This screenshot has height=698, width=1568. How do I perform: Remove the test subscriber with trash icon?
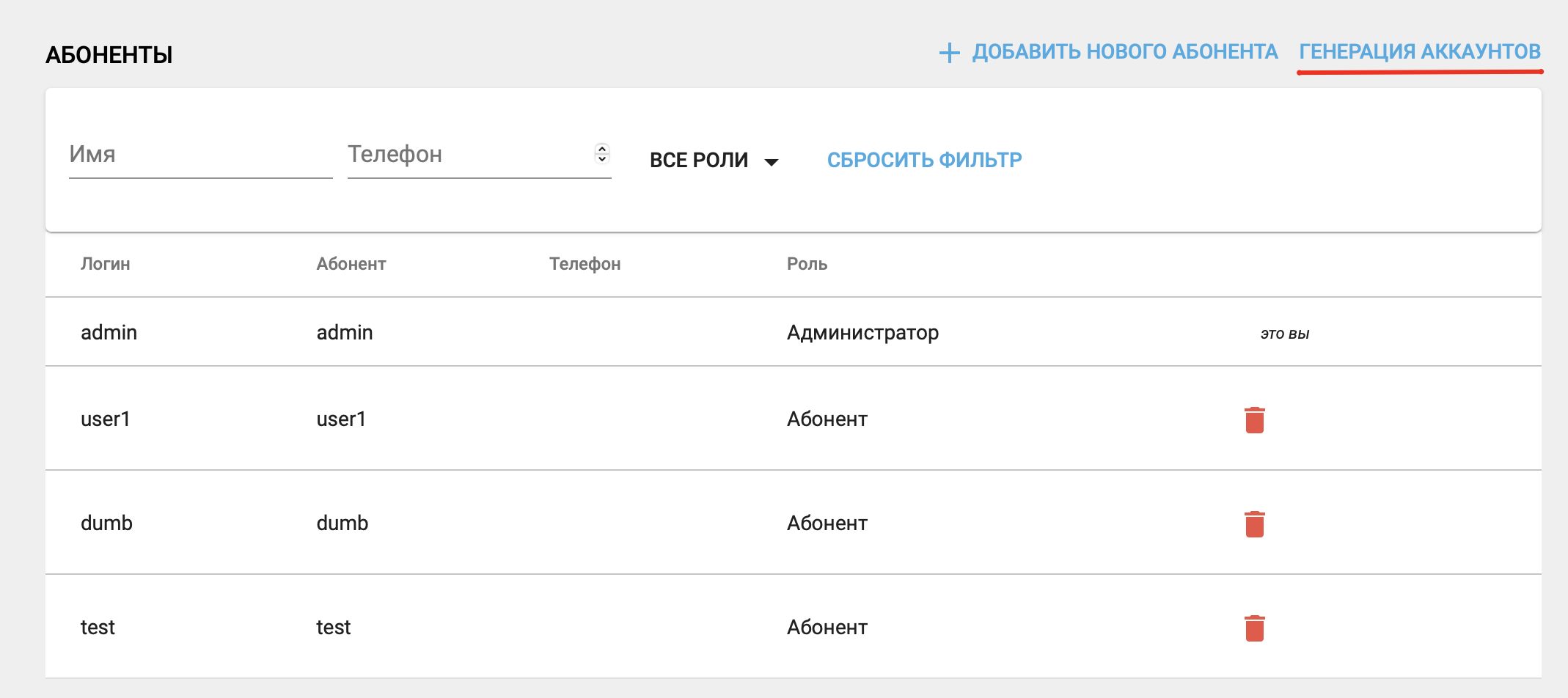1254,628
